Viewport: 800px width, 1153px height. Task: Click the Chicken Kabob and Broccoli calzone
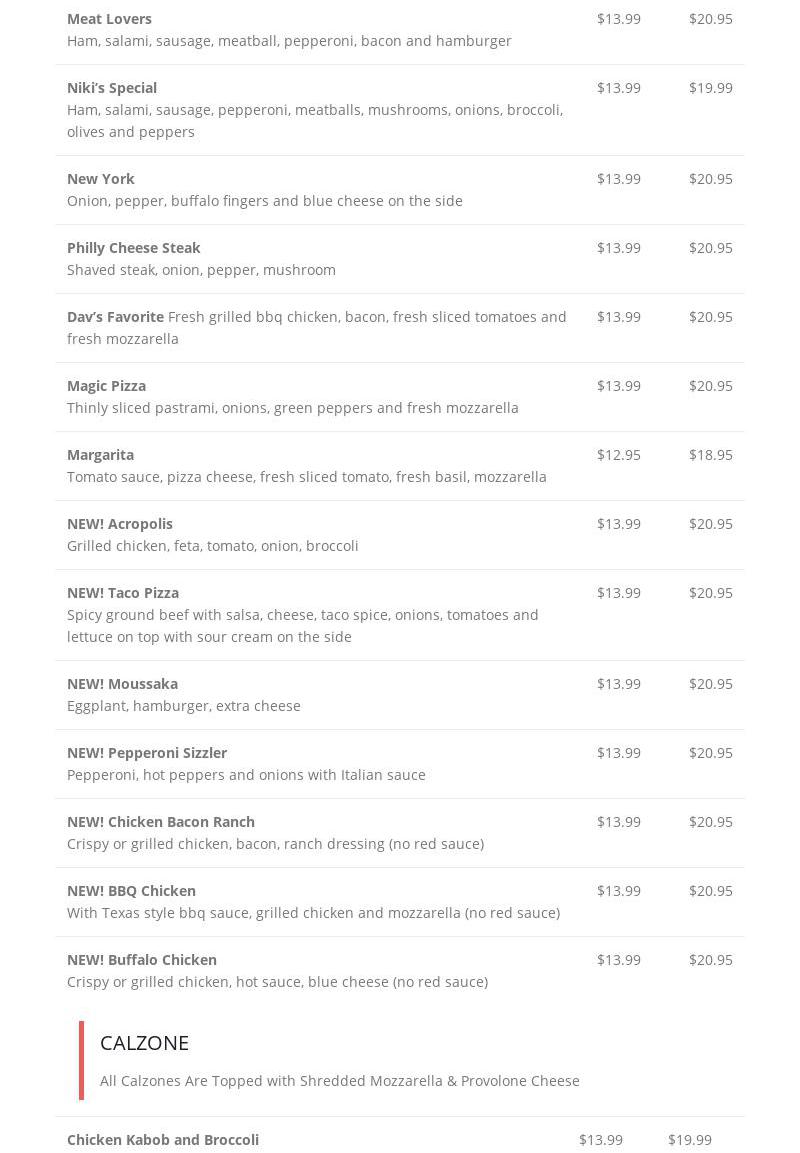coord(163,1140)
